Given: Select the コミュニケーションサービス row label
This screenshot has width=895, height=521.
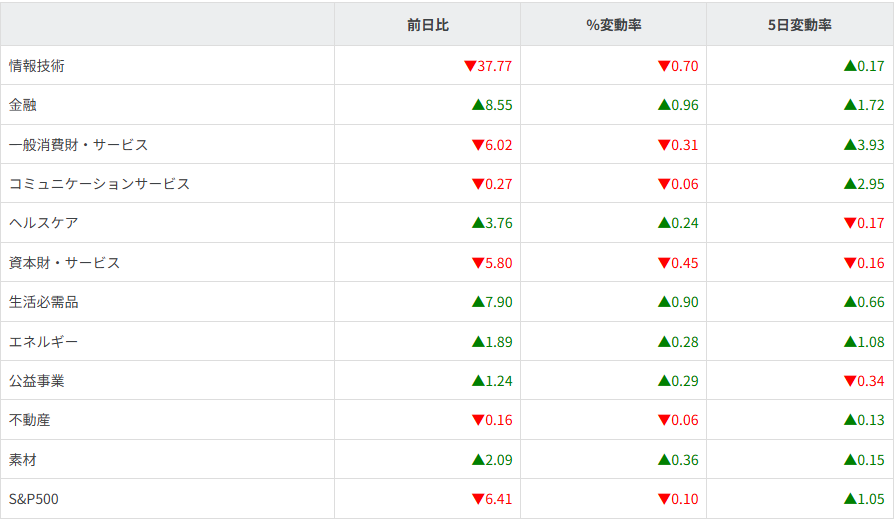Looking at the screenshot, I should pos(99,184).
